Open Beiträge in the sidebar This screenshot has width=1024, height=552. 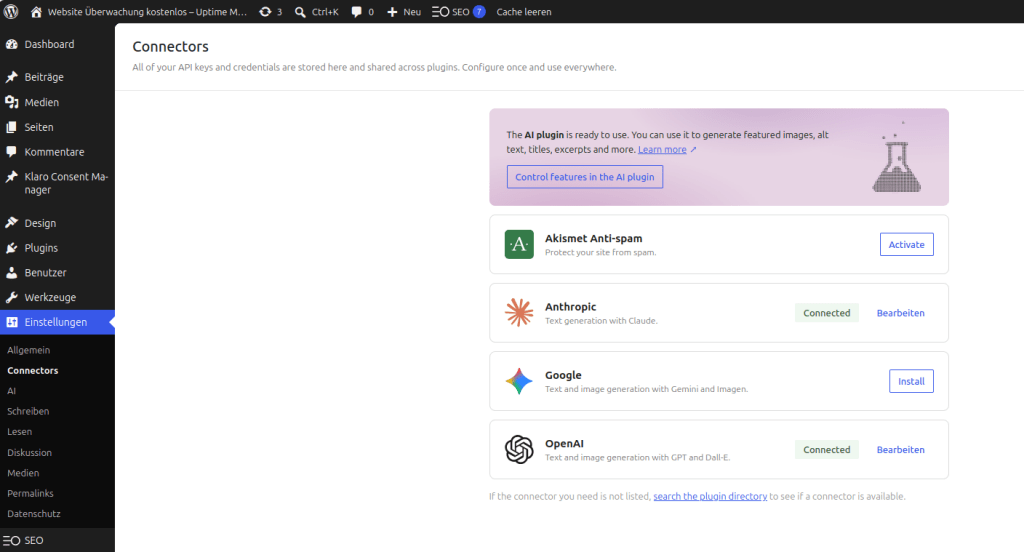44,77
